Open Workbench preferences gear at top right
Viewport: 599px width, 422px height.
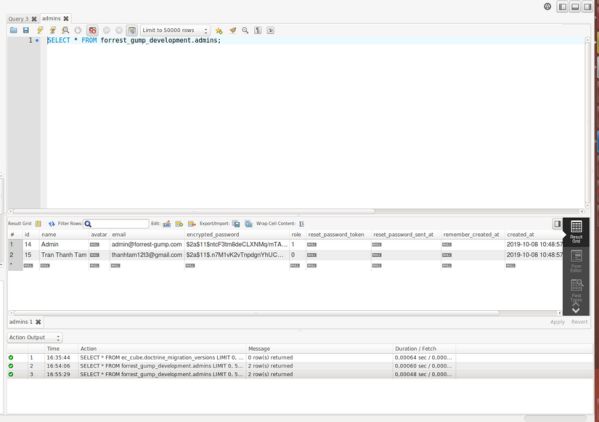(x=547, y=6)
